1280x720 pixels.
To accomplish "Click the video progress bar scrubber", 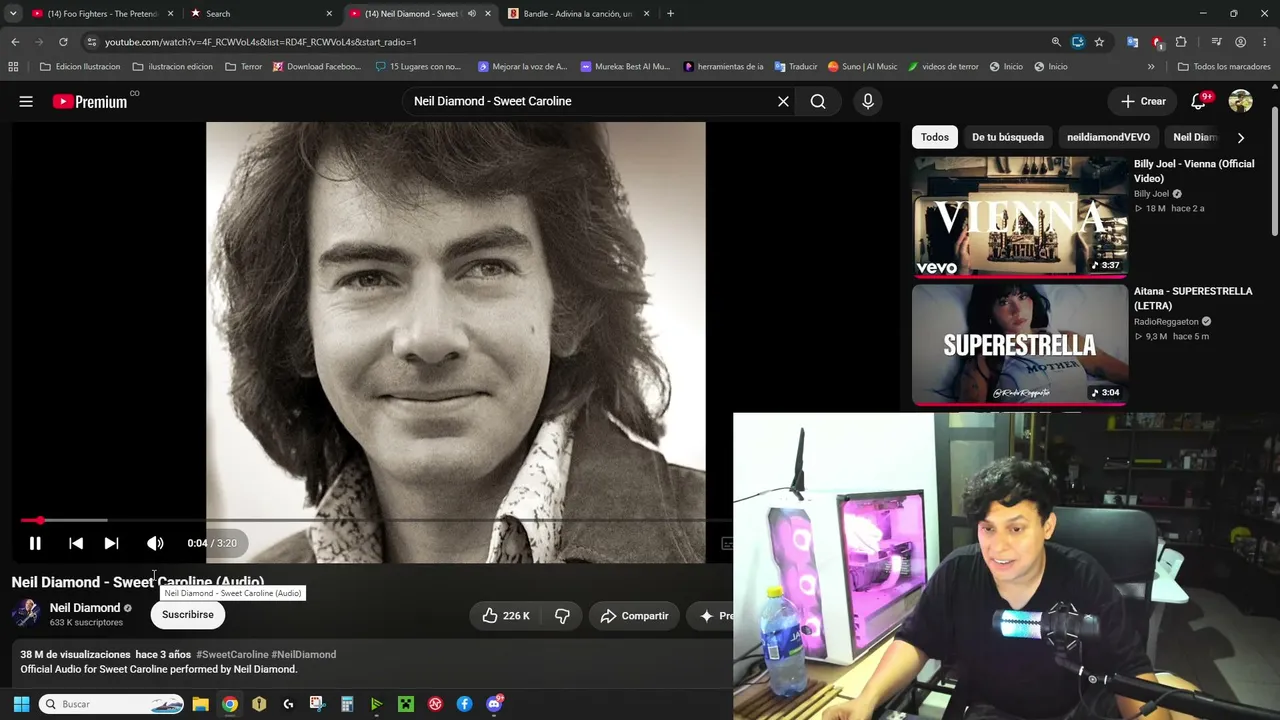I will [40, 520].
